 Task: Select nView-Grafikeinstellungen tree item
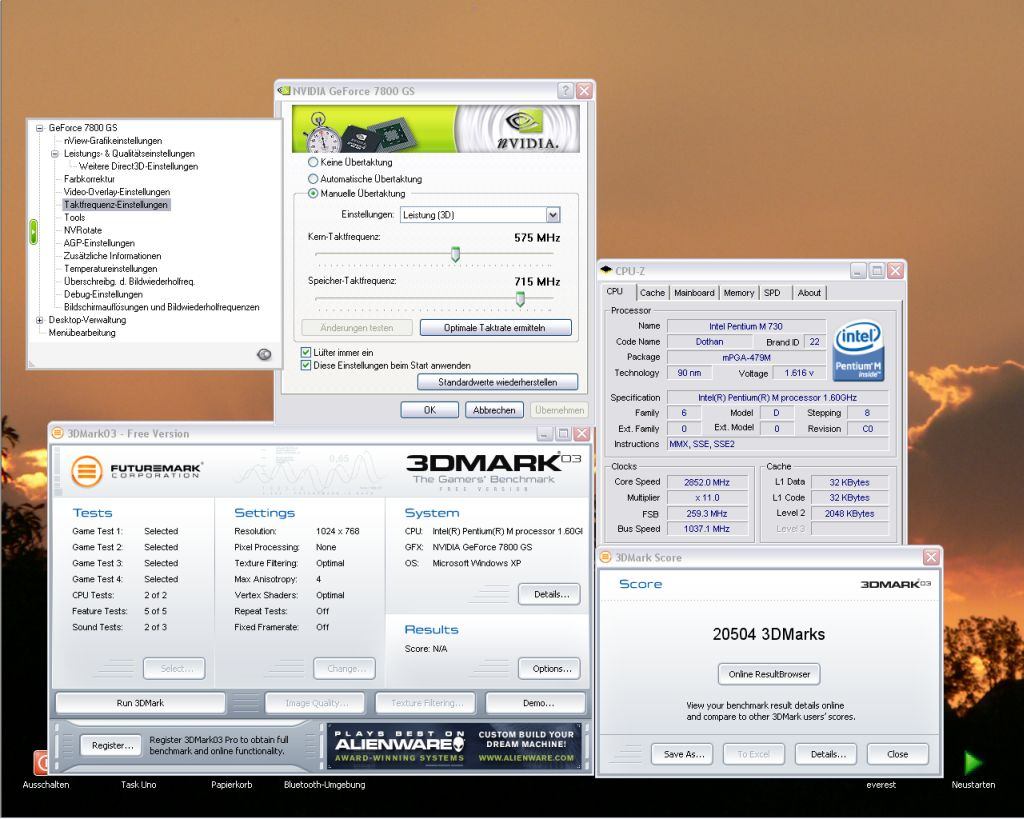pos(113,141)
